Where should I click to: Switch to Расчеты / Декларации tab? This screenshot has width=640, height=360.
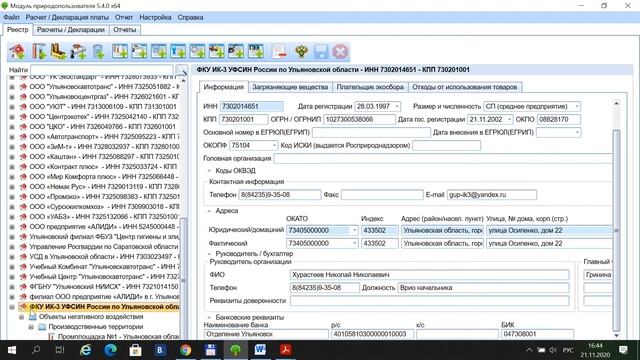pyautogui.click(x=71, y=30)
